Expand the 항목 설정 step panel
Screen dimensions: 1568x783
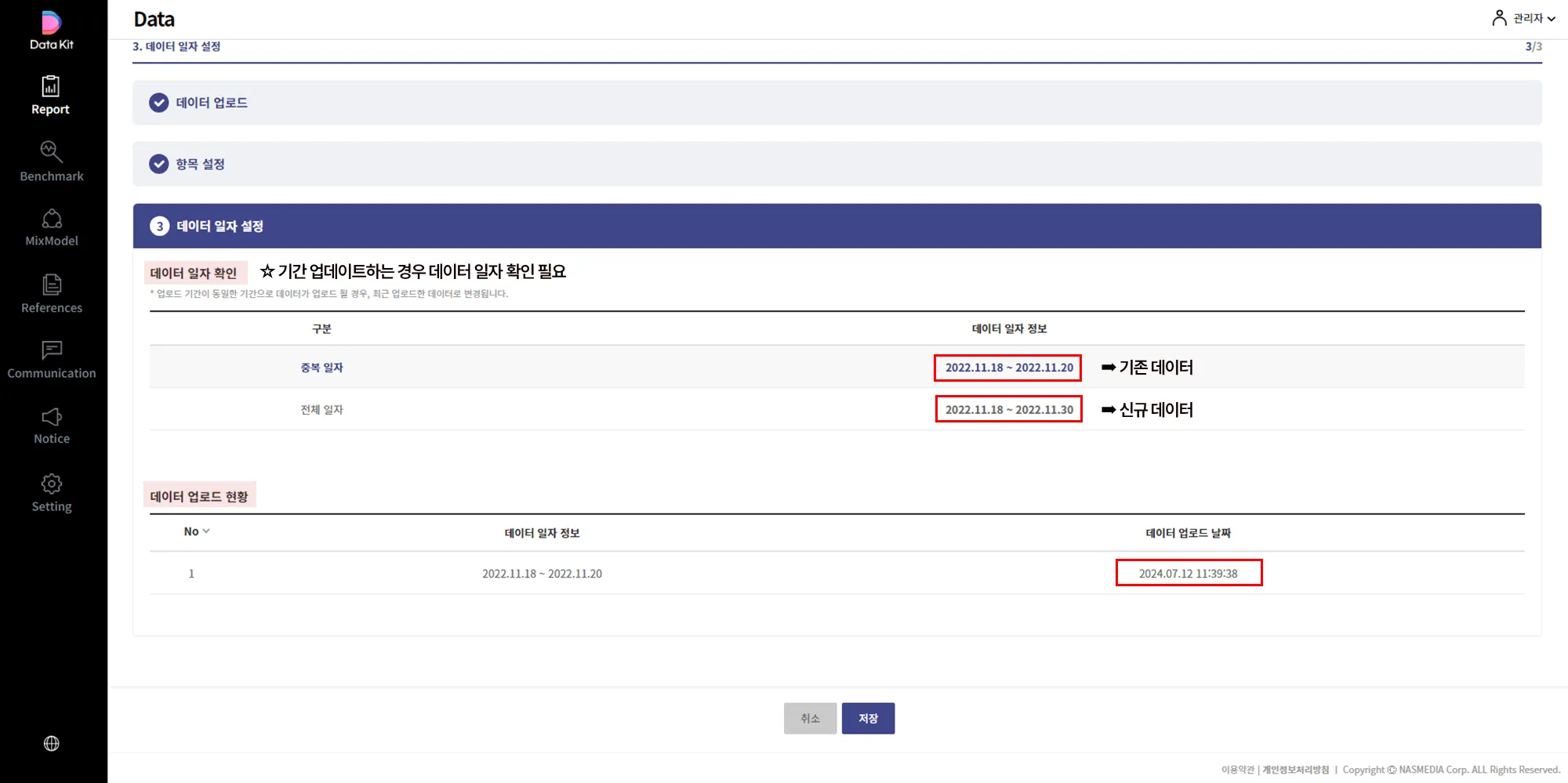[x=837, y=164]
